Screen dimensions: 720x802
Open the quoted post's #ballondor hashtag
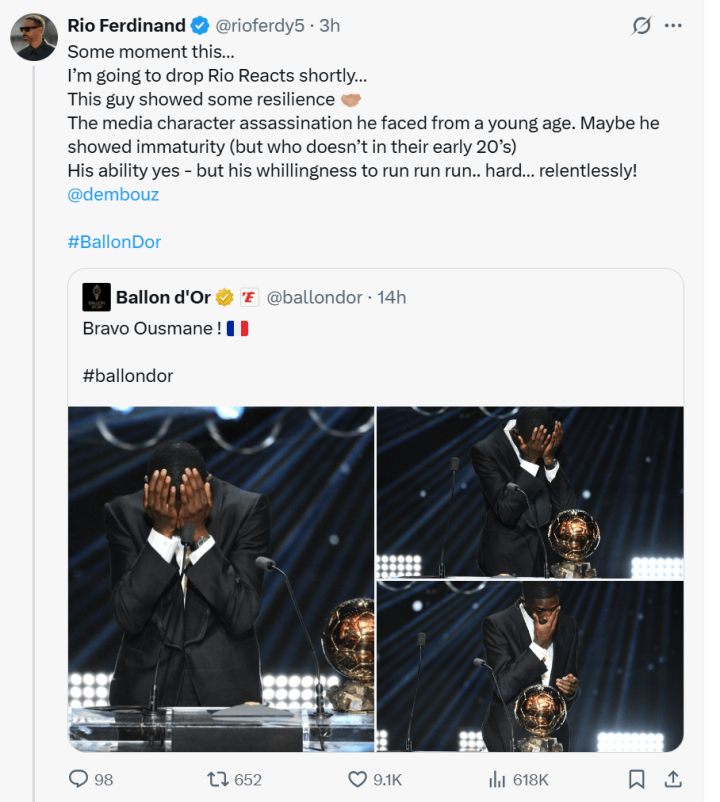click(x=128, y=376)
